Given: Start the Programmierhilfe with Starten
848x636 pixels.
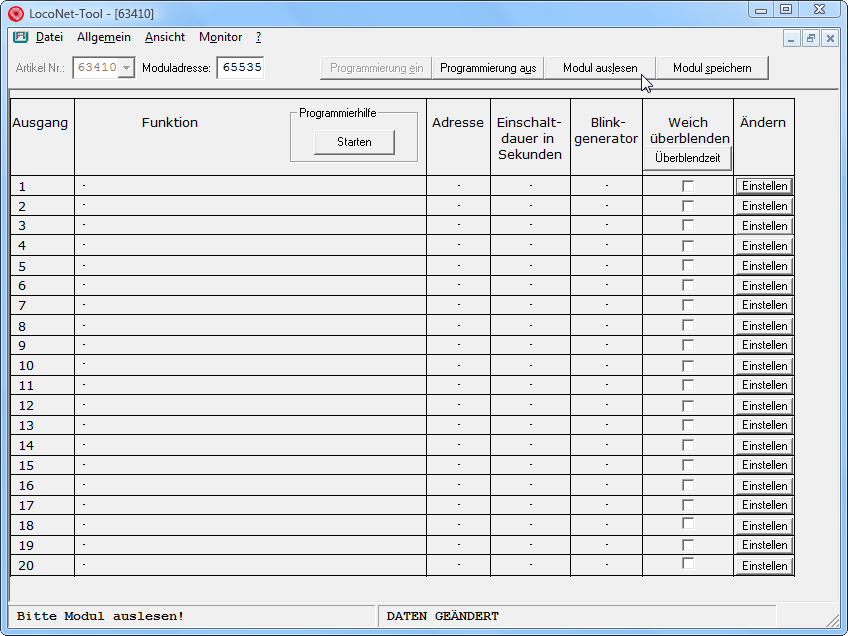Looking at the screenshot, I should (354, 142).
